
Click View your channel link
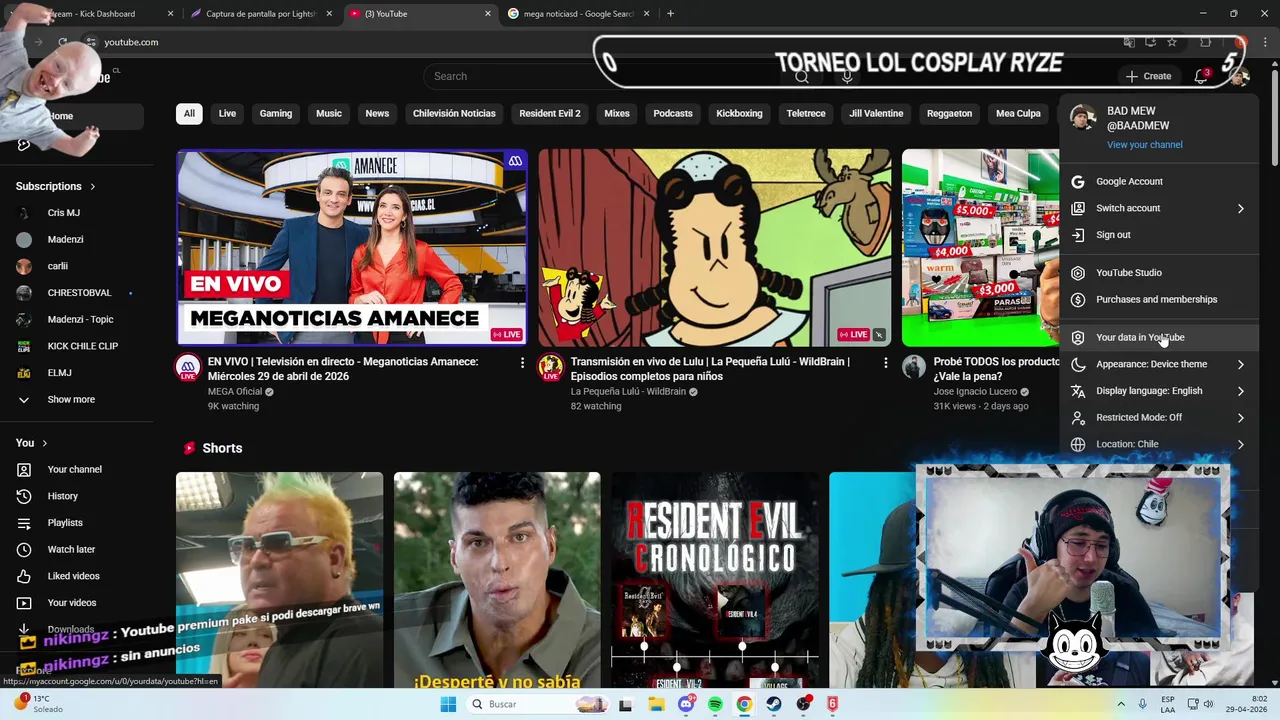tap(1144, 145)
